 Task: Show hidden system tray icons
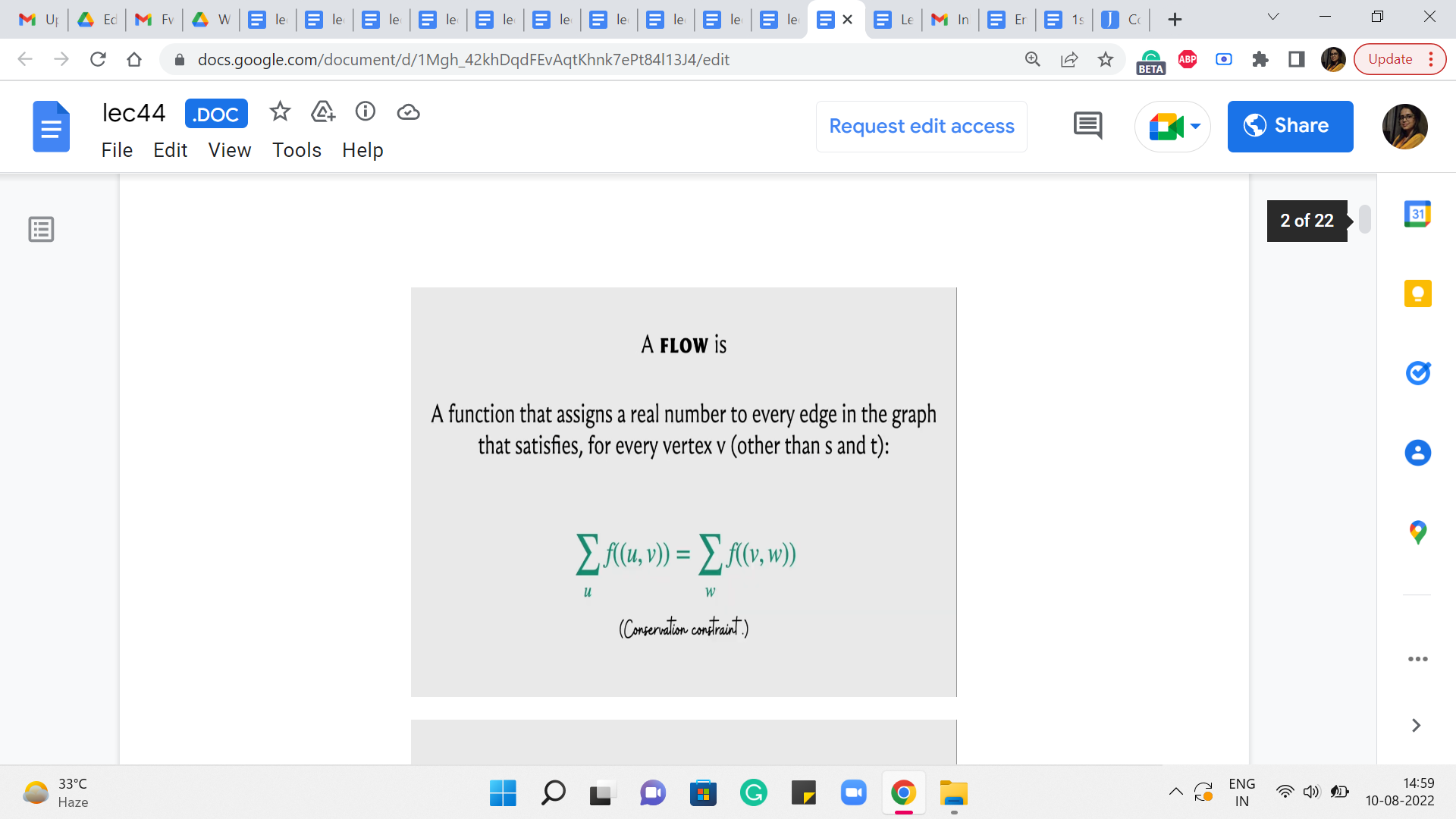click(1175, 792)
